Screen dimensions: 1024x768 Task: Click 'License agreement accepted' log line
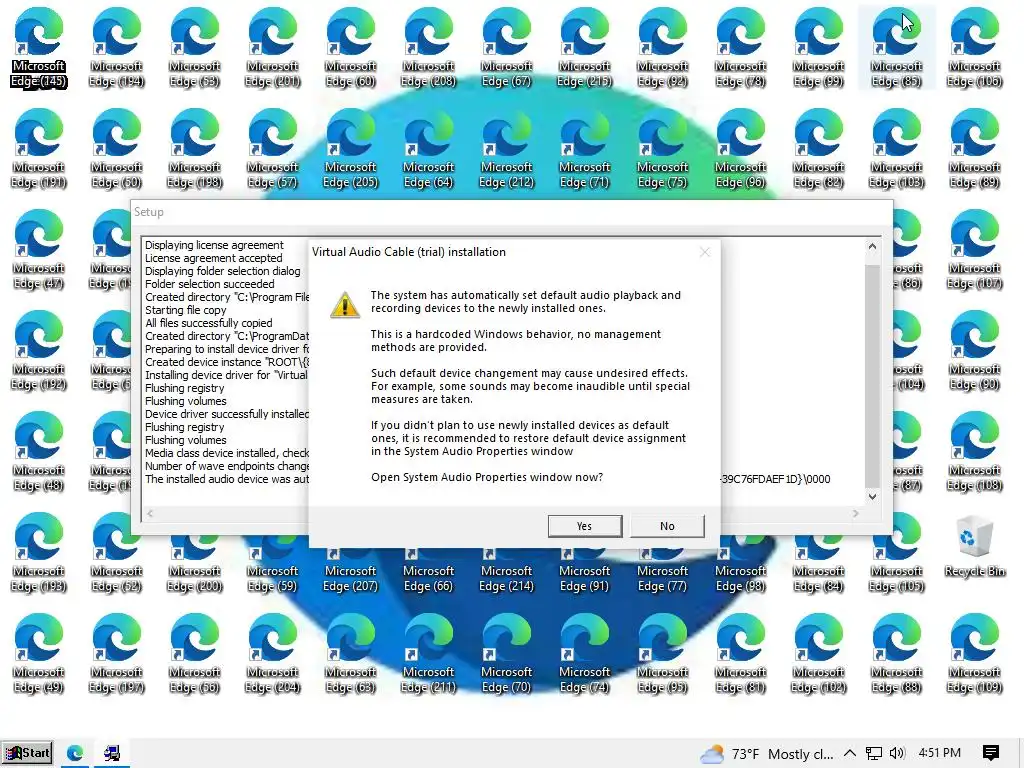pos(214,258)
